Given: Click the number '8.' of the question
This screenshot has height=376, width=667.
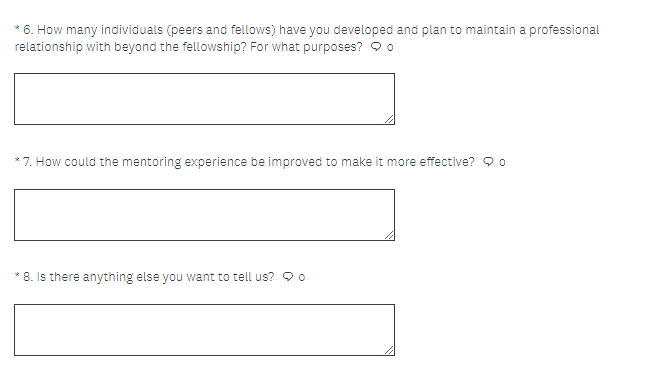Looking at the screenshot, I should (28, 277).
